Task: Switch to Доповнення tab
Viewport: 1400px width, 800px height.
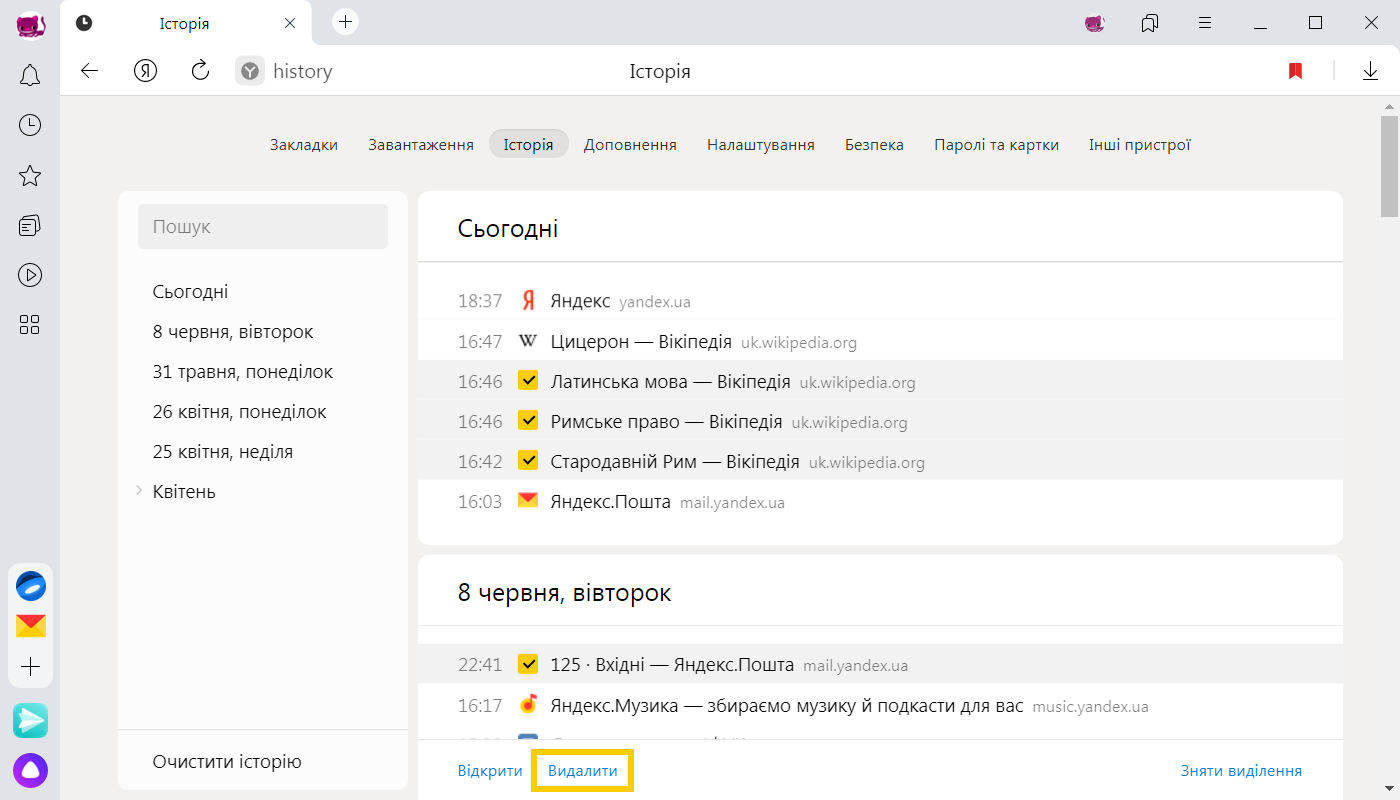Action: [x=630, y=144]
